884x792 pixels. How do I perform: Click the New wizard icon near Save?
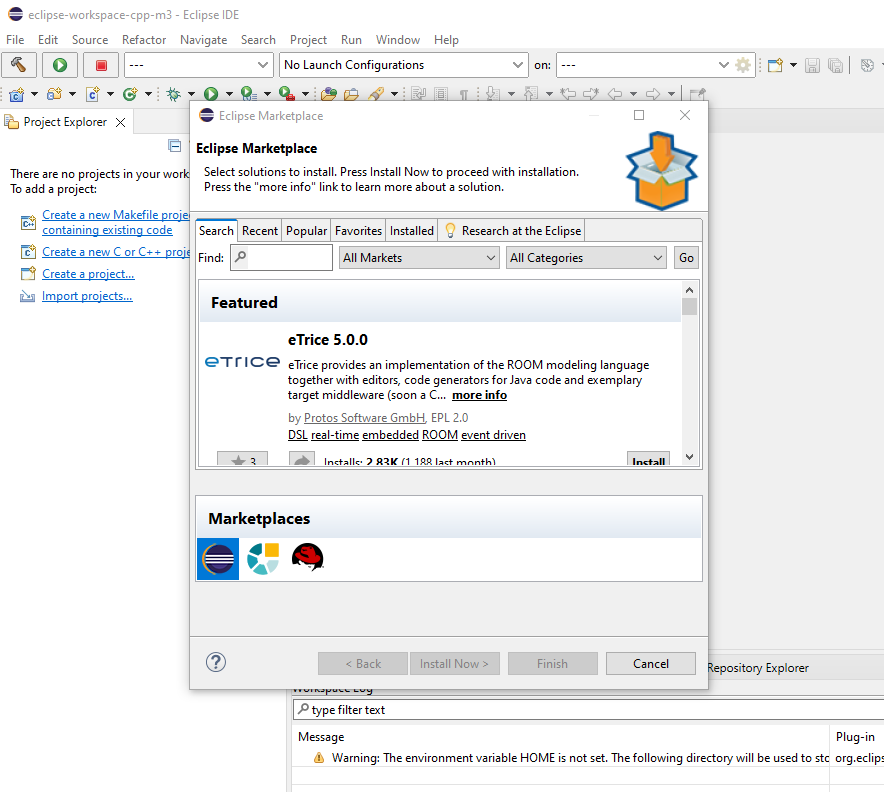[x=776, y=65]
